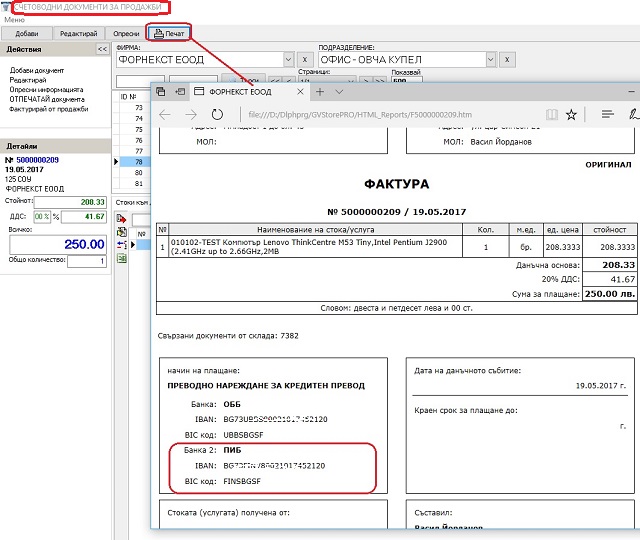The width and height of the screenshot is (640, 540).
Task: Show tab previews chevron in browser
Action: click(339, 92)
